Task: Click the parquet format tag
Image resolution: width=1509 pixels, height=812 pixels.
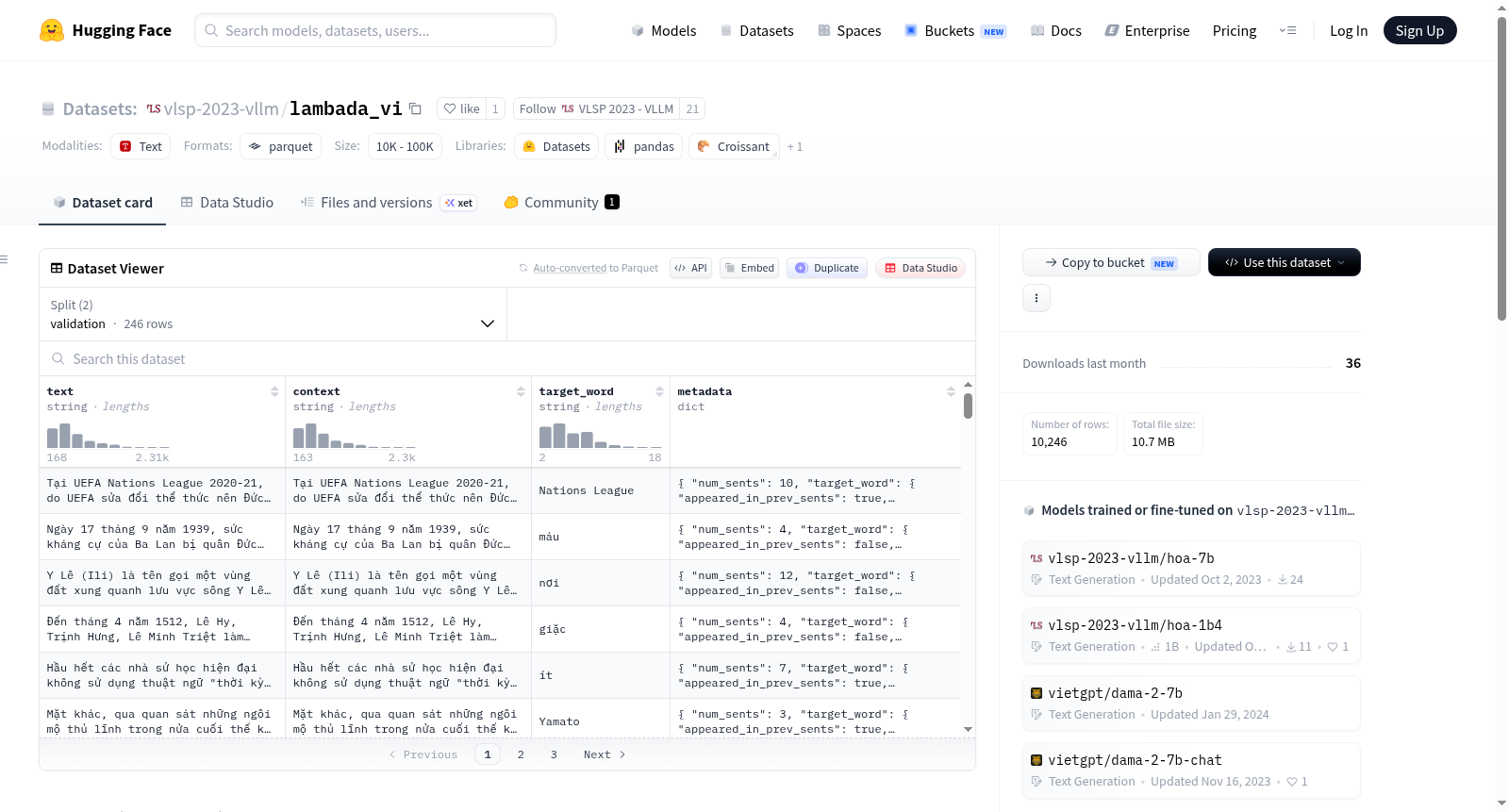Action: (x=280, y=146)
